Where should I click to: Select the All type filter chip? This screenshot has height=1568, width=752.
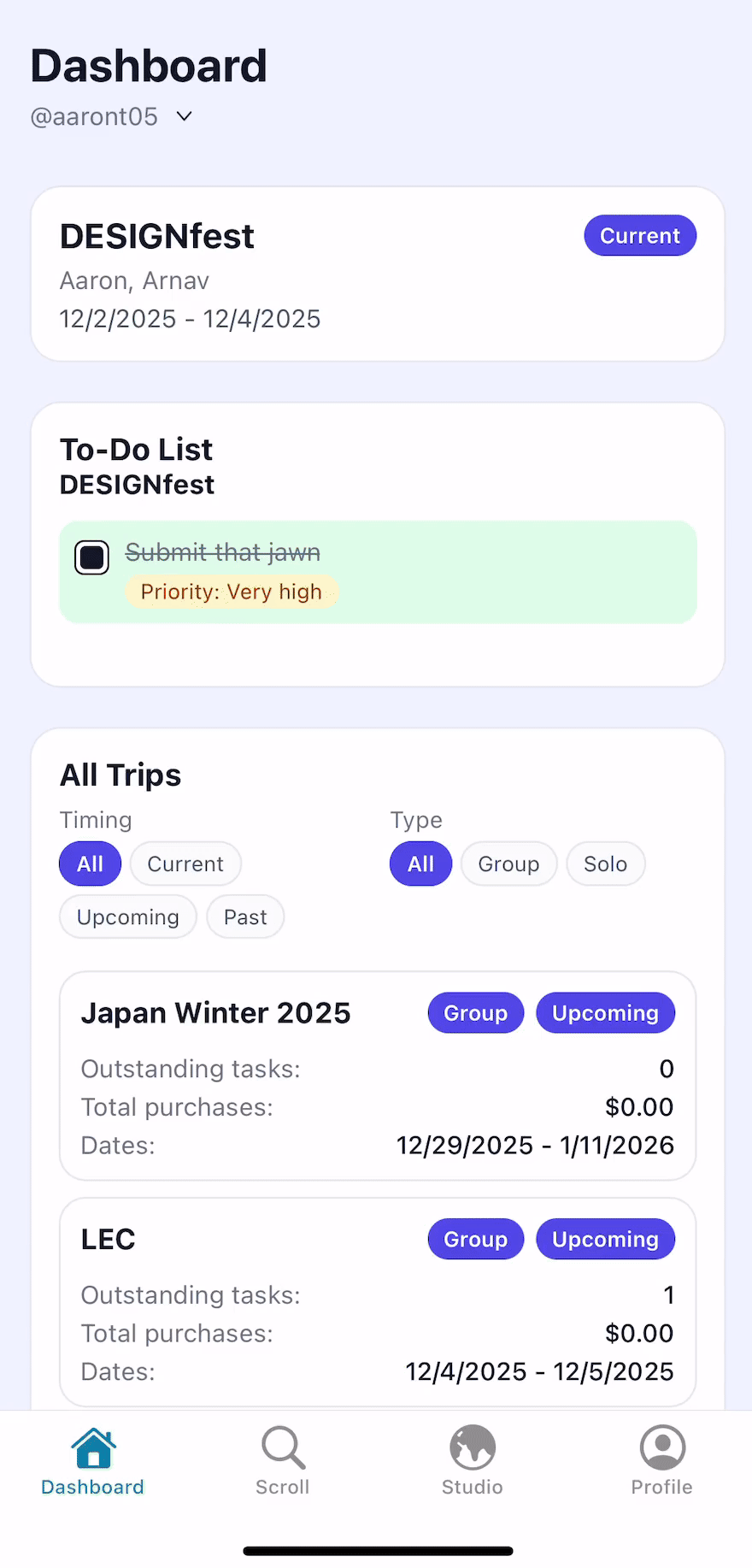tap(420, 864)
